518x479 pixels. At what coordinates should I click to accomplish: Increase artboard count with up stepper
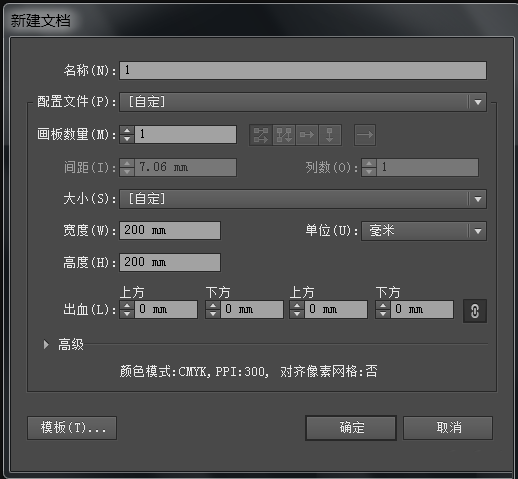[x=127, y=130]
